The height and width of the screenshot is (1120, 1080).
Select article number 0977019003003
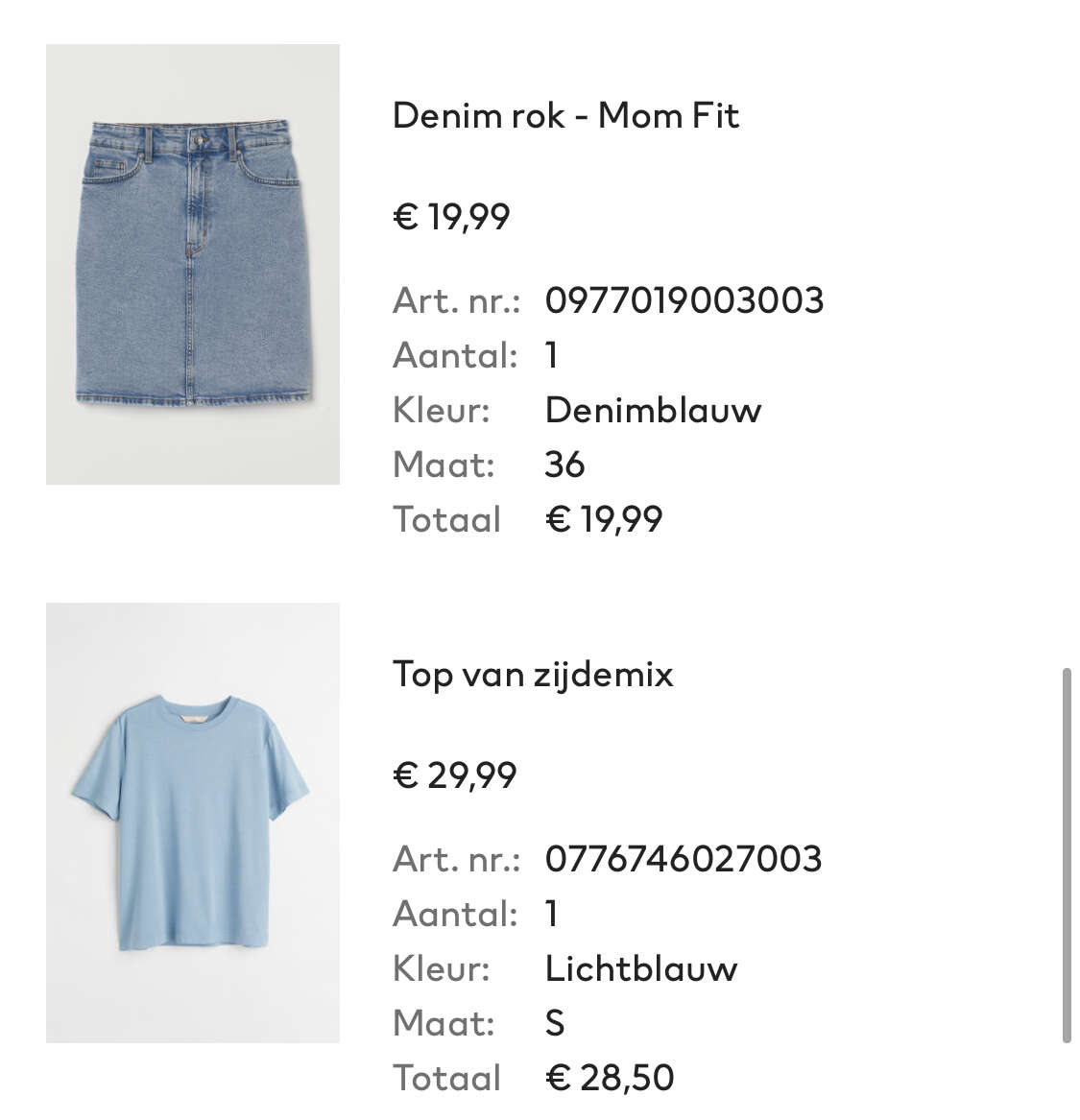click(x=684, y=300)
